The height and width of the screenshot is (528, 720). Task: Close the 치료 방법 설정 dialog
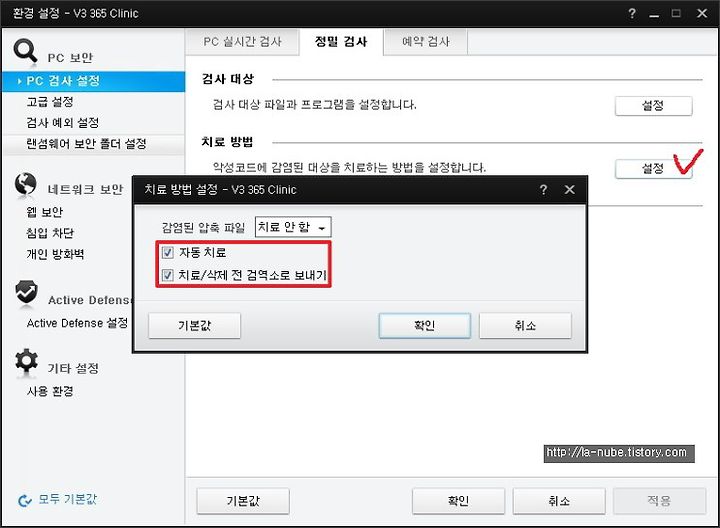pyautogui.click(x=569, y=190)
